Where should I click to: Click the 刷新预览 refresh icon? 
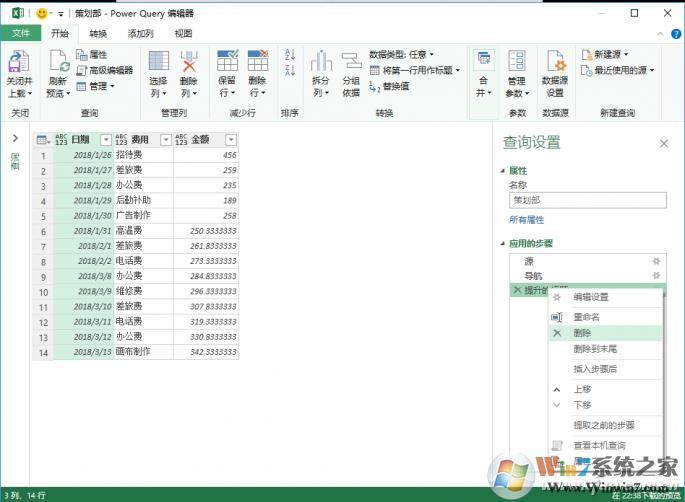(x=58, y=63)
